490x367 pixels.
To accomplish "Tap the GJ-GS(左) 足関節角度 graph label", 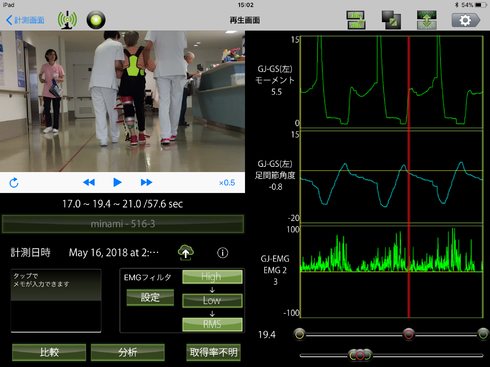I will click(275, 175).
